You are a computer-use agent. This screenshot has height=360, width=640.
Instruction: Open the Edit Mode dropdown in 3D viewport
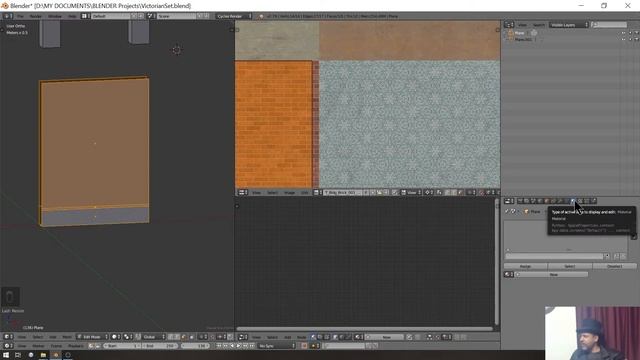coord(93,337)
